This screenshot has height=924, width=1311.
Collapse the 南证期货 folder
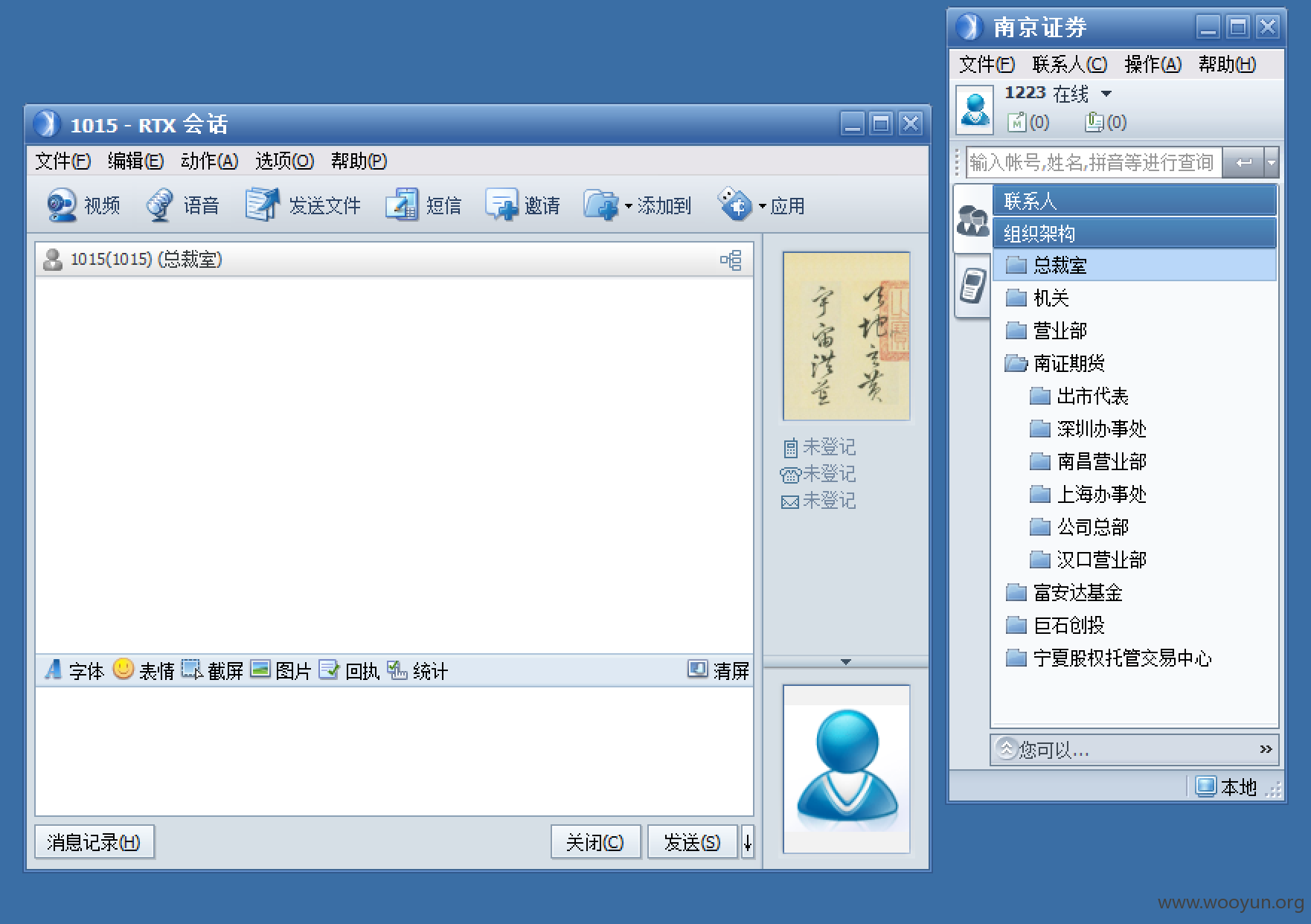1016,363
